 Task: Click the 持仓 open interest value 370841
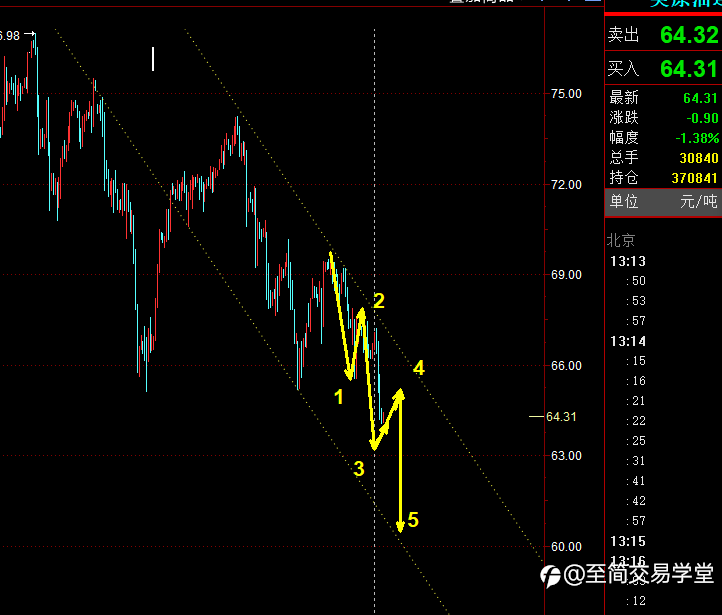[694, 178]
